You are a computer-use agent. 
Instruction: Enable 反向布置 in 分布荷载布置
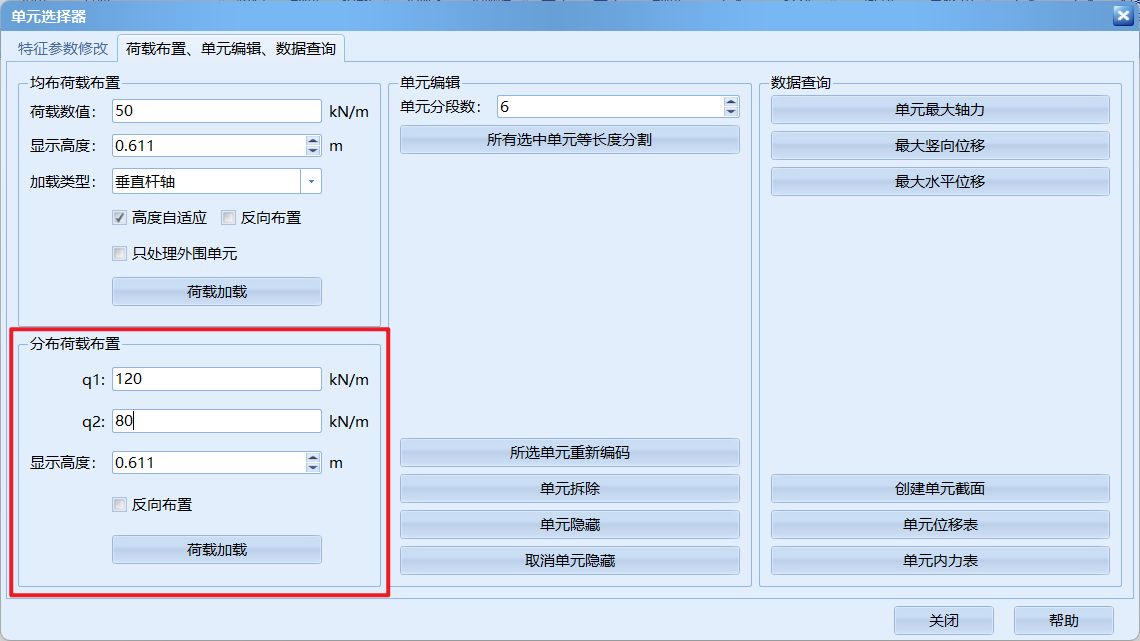(120, 505)
